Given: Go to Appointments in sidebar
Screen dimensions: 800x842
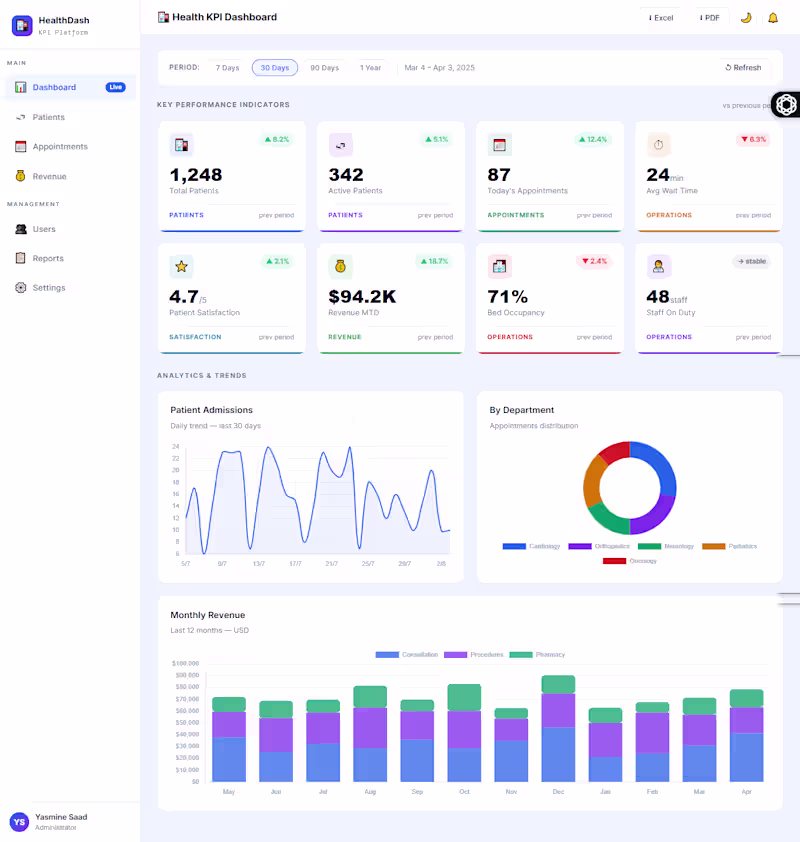Looking at the screenshot, I should (70, 147).
